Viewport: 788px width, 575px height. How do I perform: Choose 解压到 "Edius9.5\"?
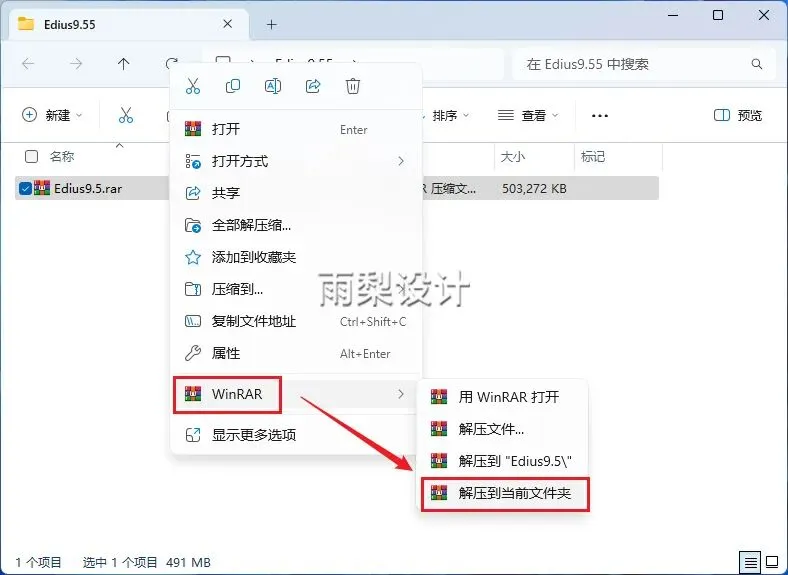pyautogui.click(x=505, y=461)
